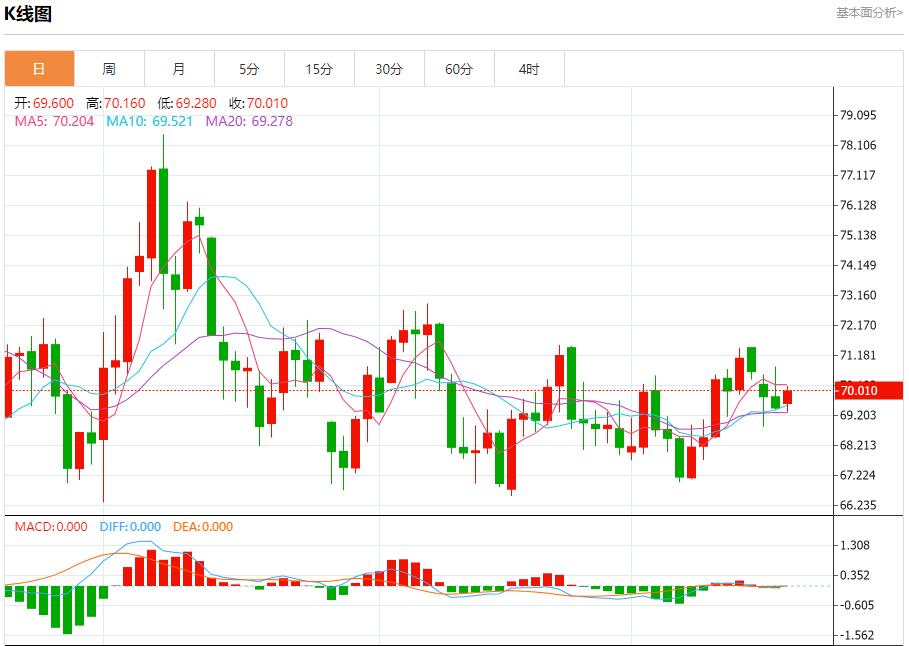Select the 日 daily chart tab
Viewport: 909px width, 646px height.
[39, 69]
